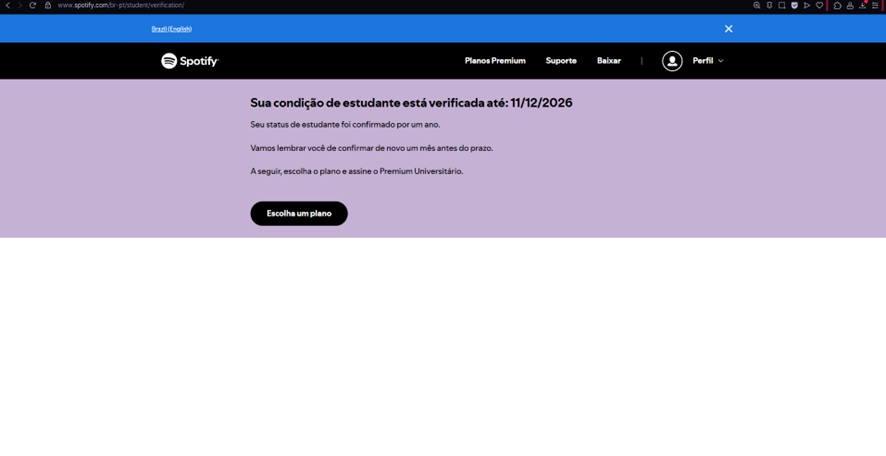Screen dimensions: 886x456
Task: Click the play-arrow send icon in toolbar
Action: coord(807,5)
